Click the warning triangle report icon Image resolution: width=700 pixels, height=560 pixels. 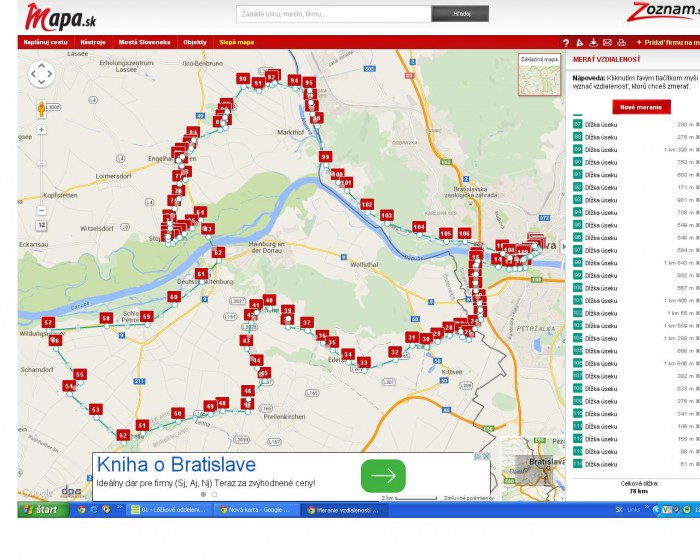click(x=579, y=43)
